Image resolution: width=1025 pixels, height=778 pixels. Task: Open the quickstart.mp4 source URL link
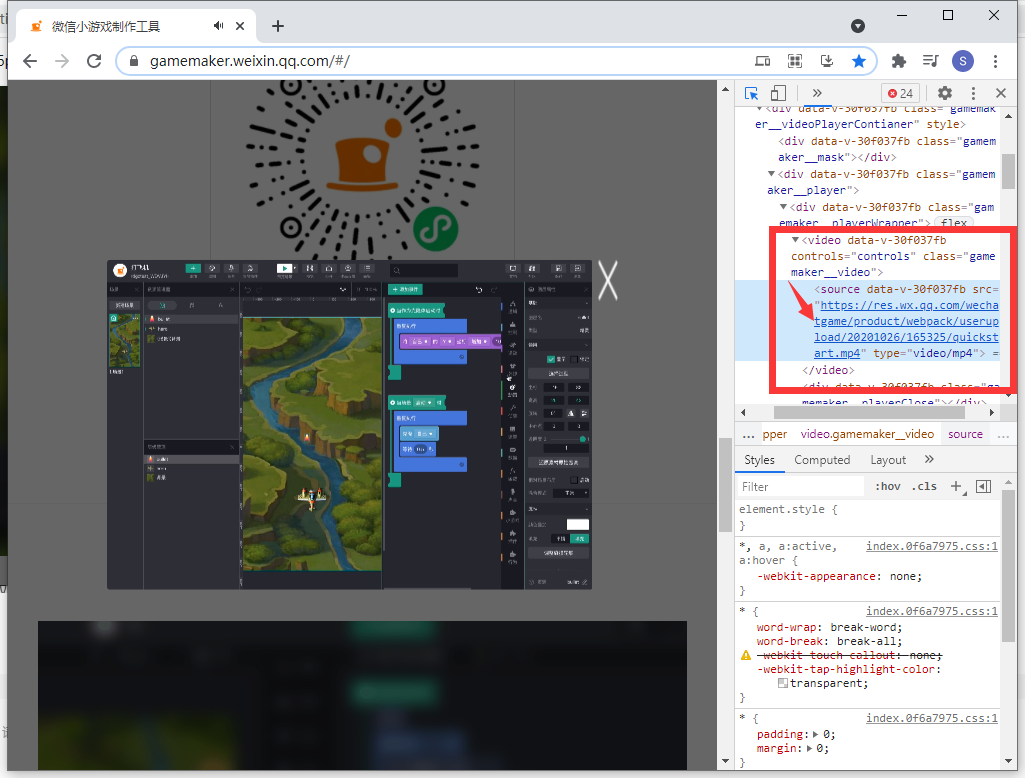coord(906,330)
